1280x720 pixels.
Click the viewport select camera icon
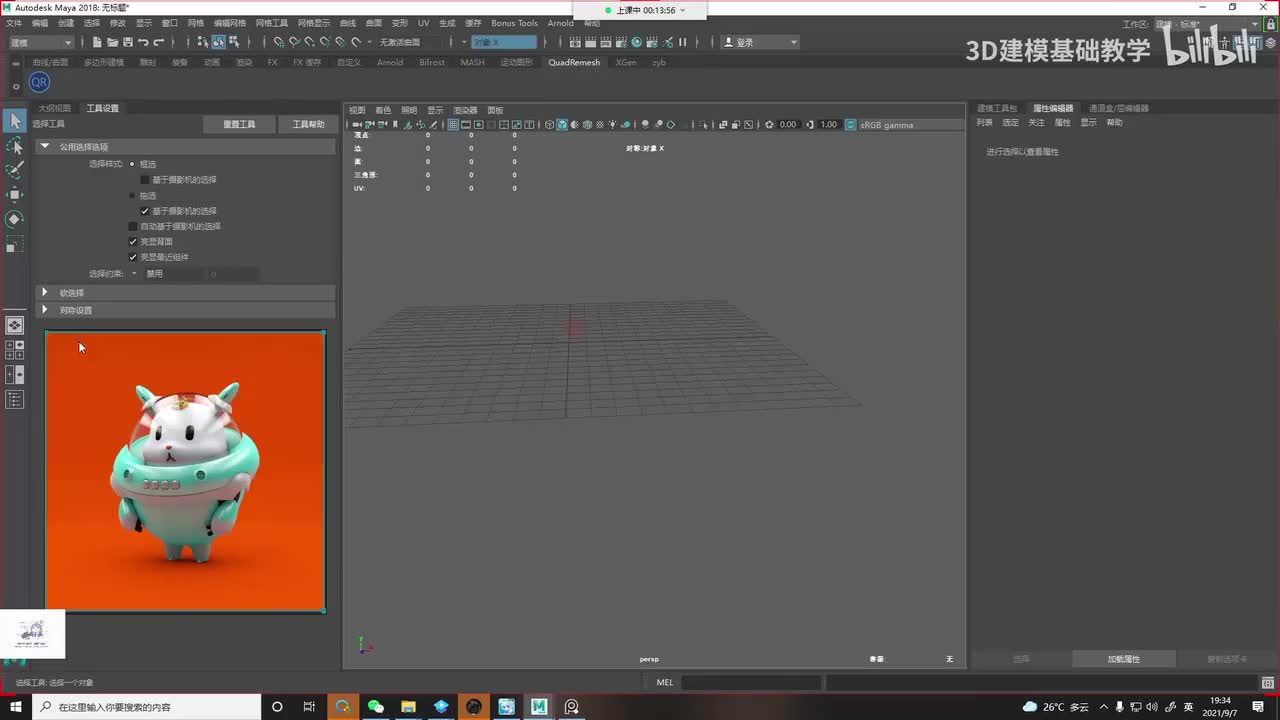click(356, 125)
